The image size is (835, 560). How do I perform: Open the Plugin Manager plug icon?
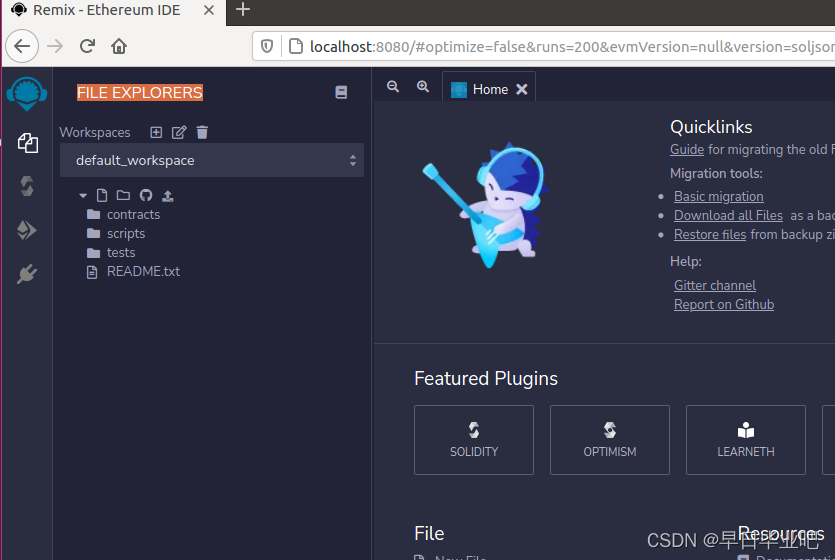click(27, 274)
